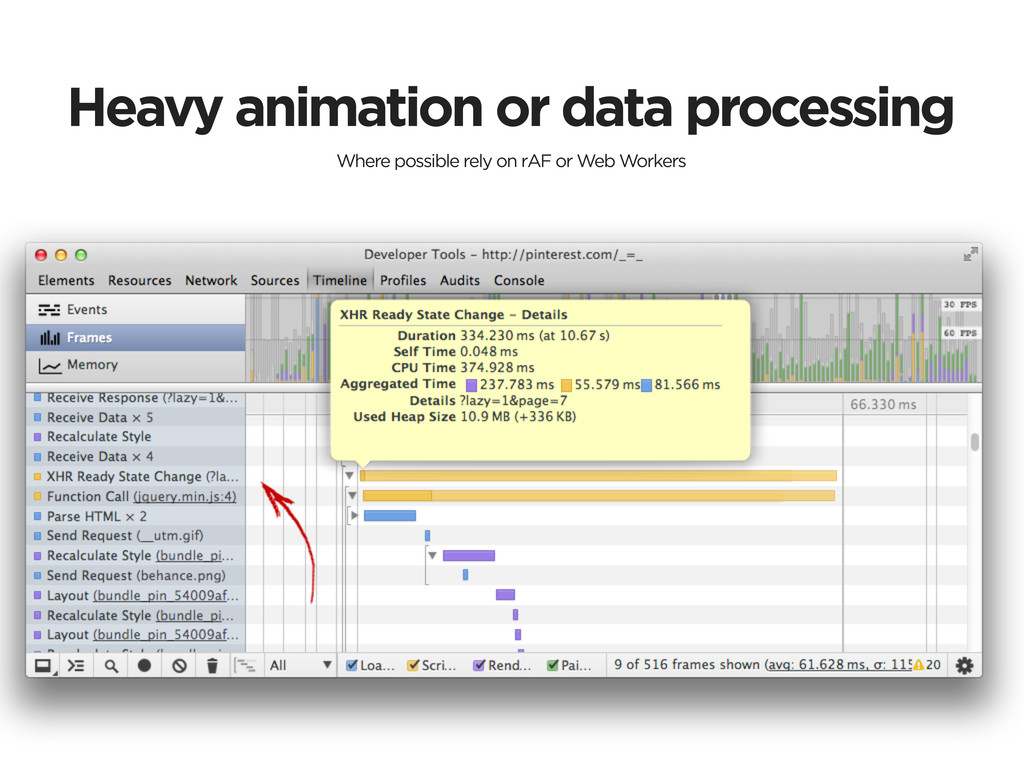This screenshot has width=1024, height=768.
Task: Select the Memory timeline view
Action: point(91,365)
